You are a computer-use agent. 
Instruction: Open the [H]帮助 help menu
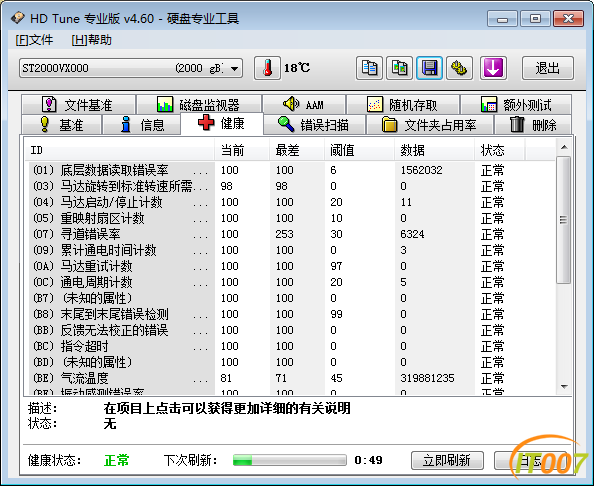click(92, 40)
